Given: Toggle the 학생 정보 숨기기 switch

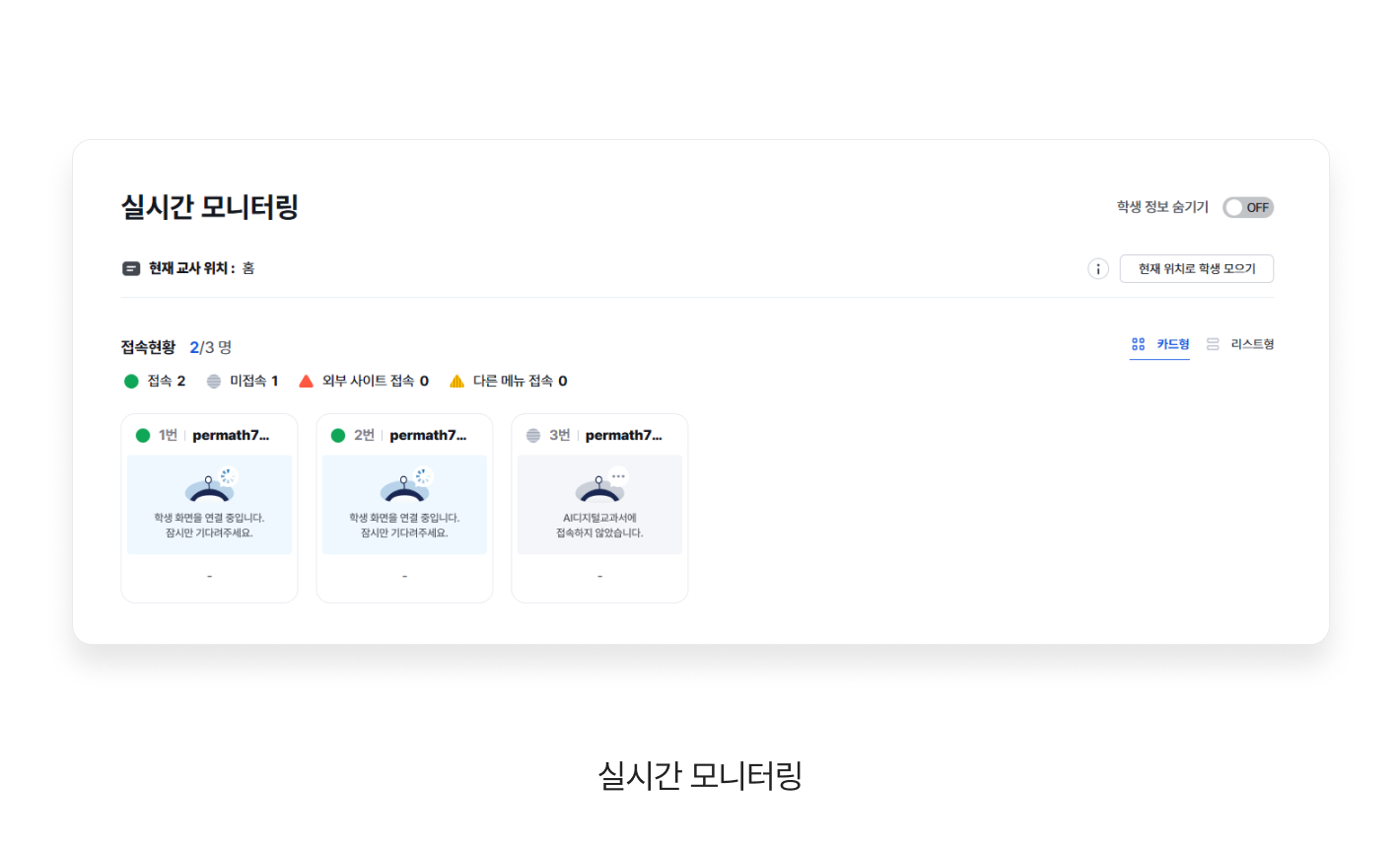Looking at the screenshot, I should (x=1248, y=208).
